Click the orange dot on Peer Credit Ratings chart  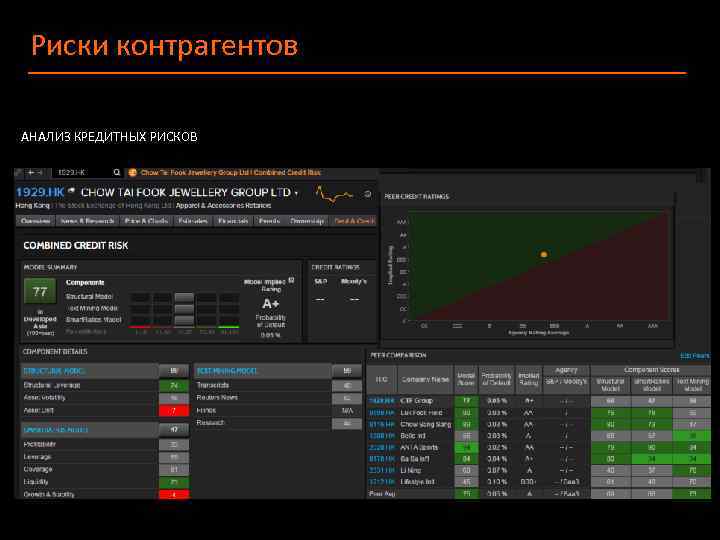544,254
